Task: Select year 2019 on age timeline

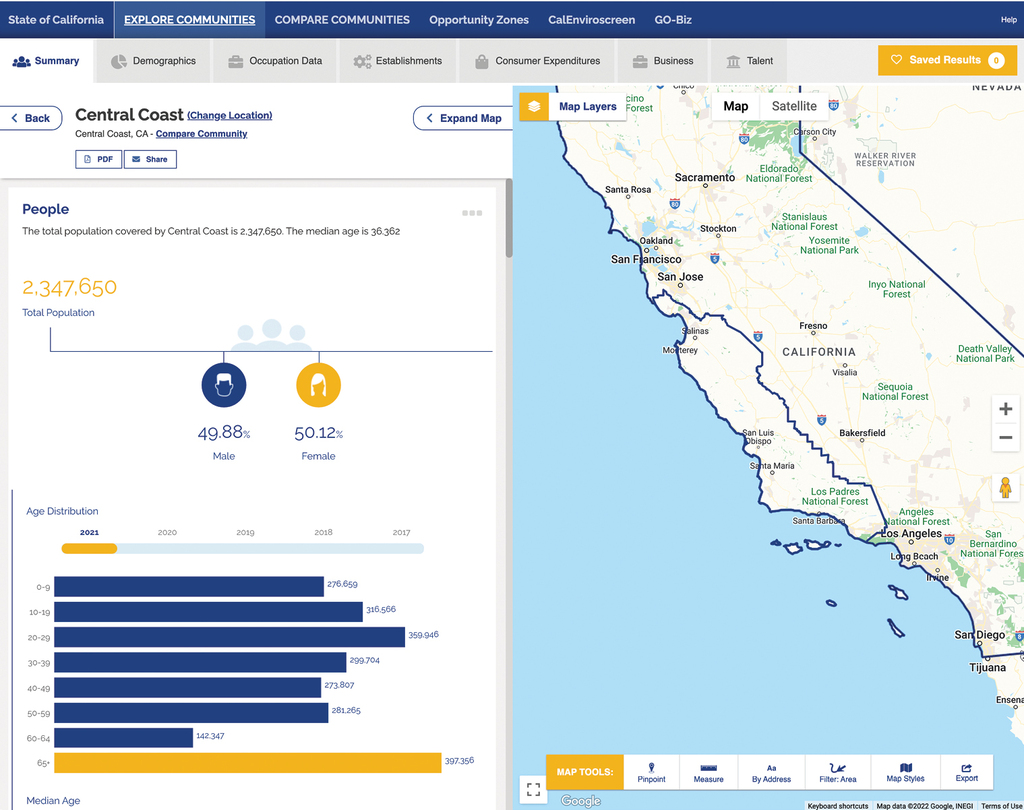Action: pos(246,532)
